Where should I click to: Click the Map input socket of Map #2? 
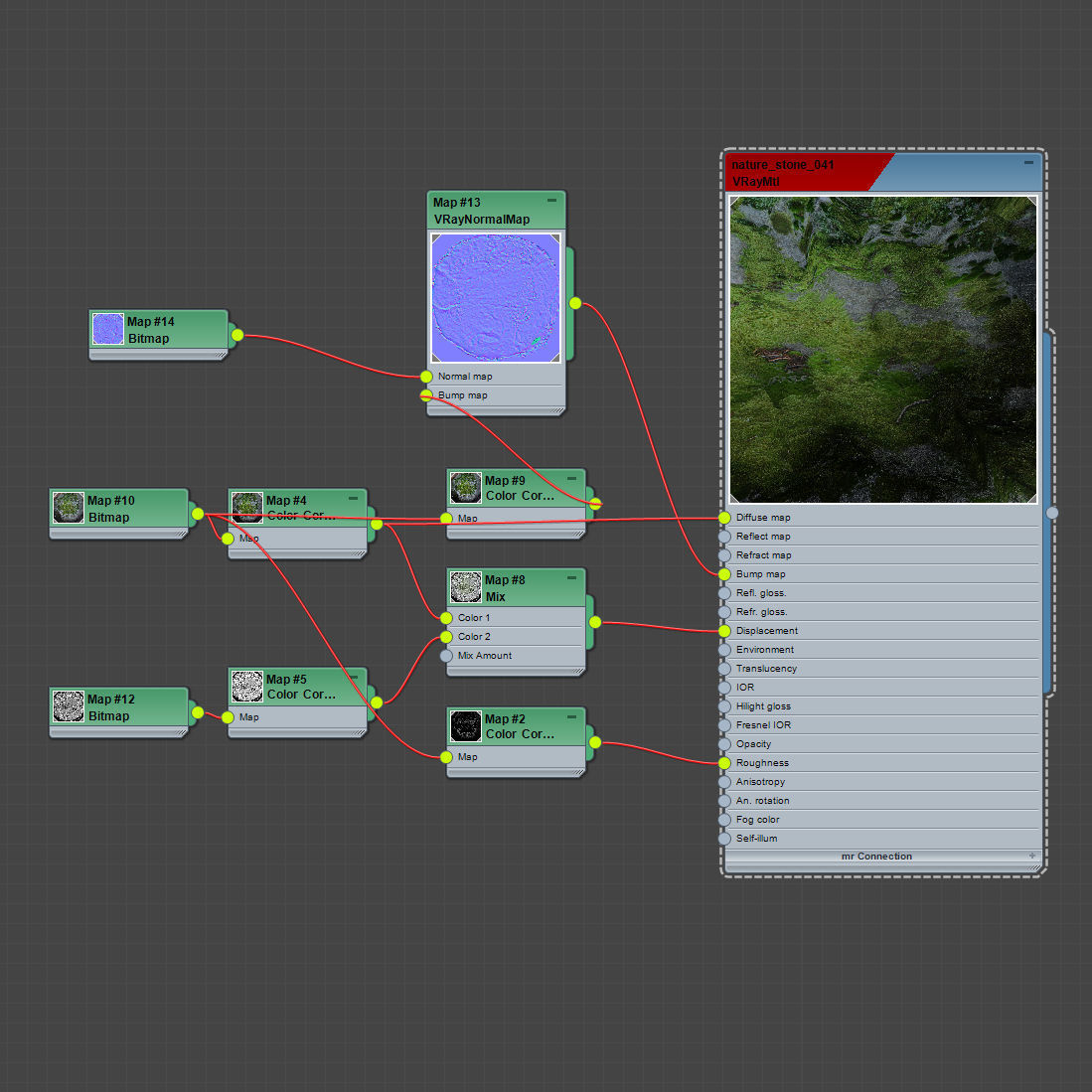[x=446, y=757]
